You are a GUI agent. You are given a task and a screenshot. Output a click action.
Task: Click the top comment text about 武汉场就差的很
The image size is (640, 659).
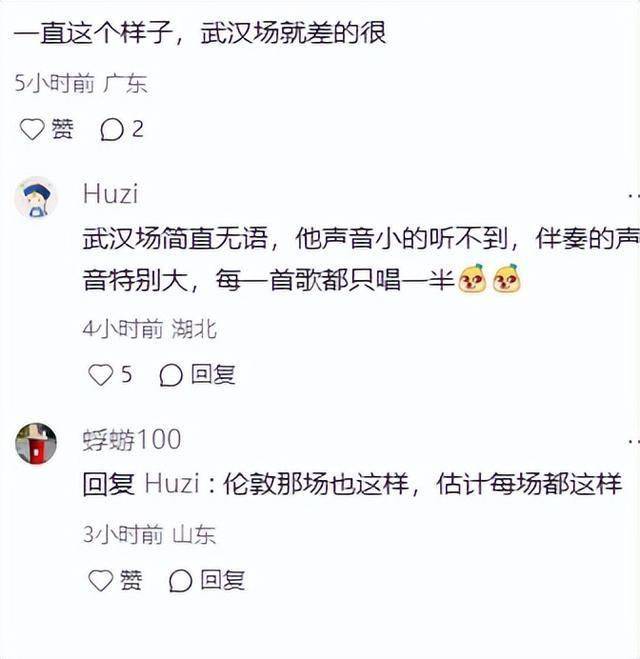(x=200, y=33)
